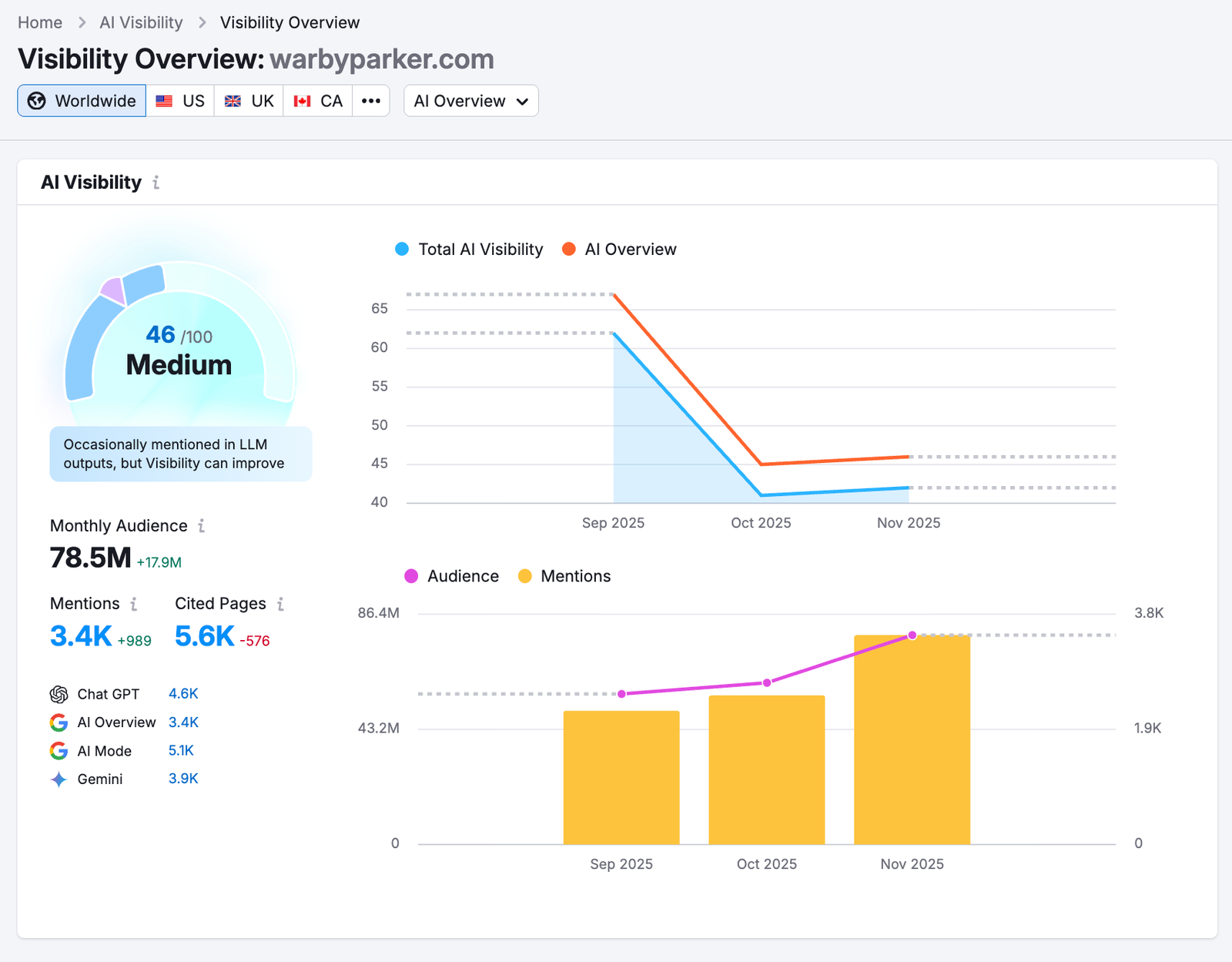The image size is (1232, 962).
Task: Click the Mentions info icon
Action: click(134, 604)
